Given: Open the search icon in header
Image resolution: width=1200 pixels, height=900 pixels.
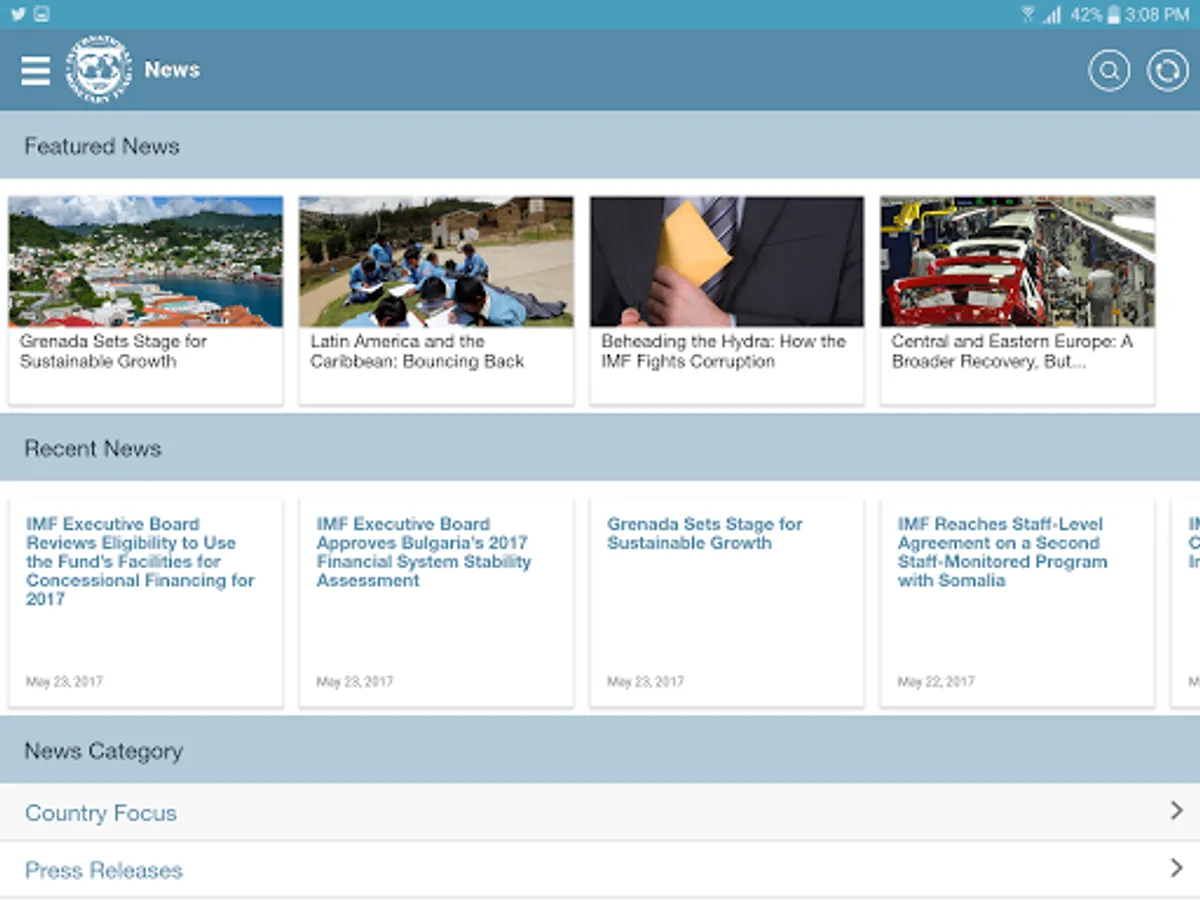Looking at the screenshot, I should click(x=1109, y=71).
